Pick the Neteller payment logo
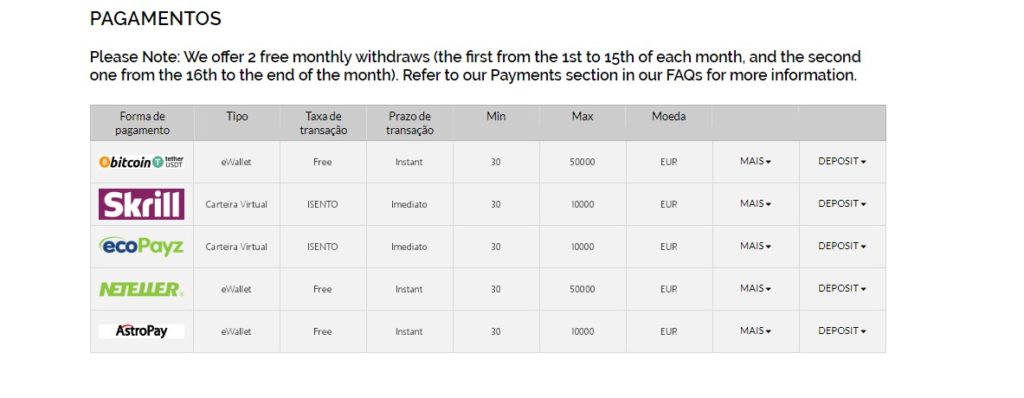This screenshot has height=398, width=1024. [141, 289]
